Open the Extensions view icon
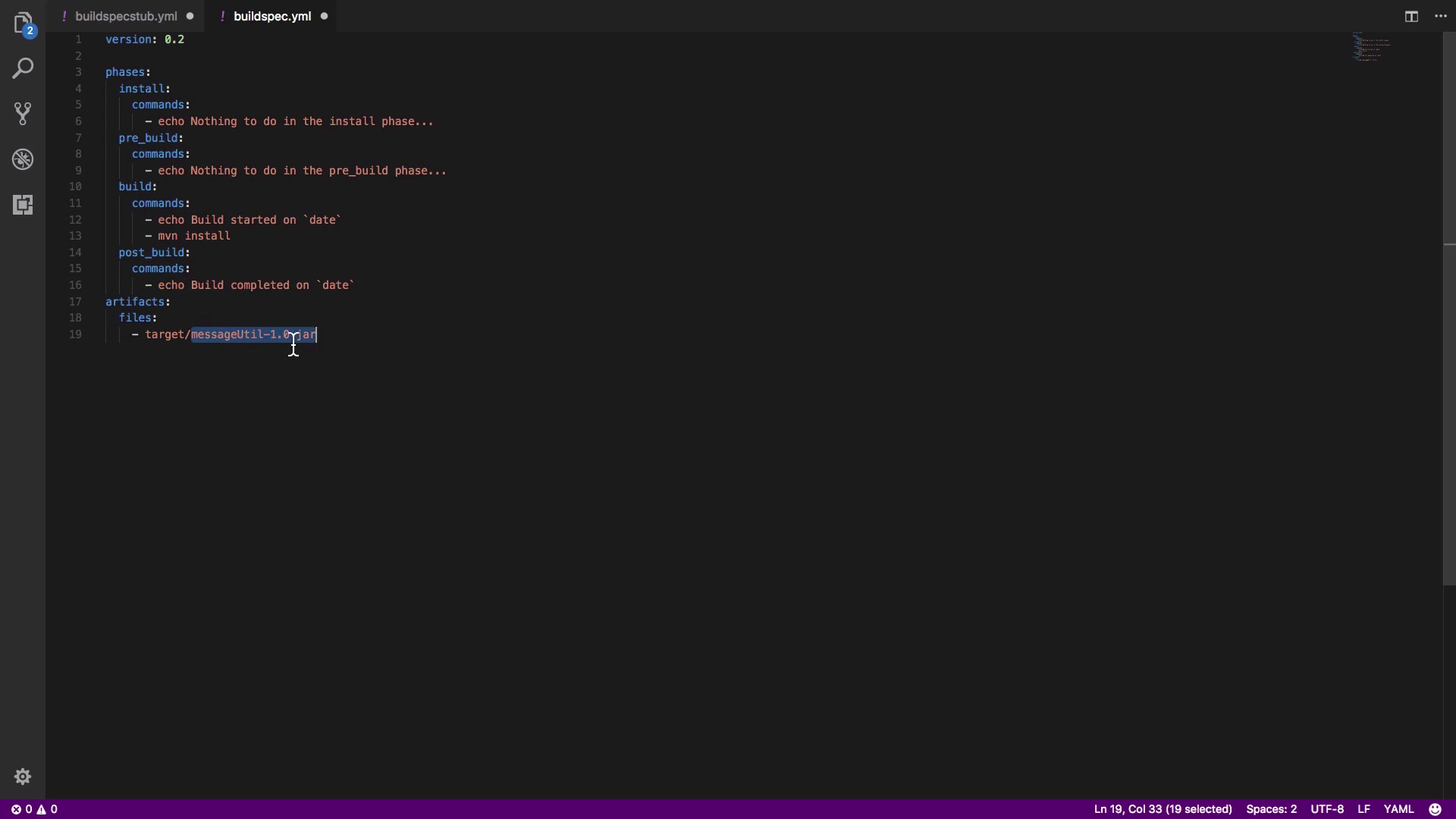 (x=23, y=205)
